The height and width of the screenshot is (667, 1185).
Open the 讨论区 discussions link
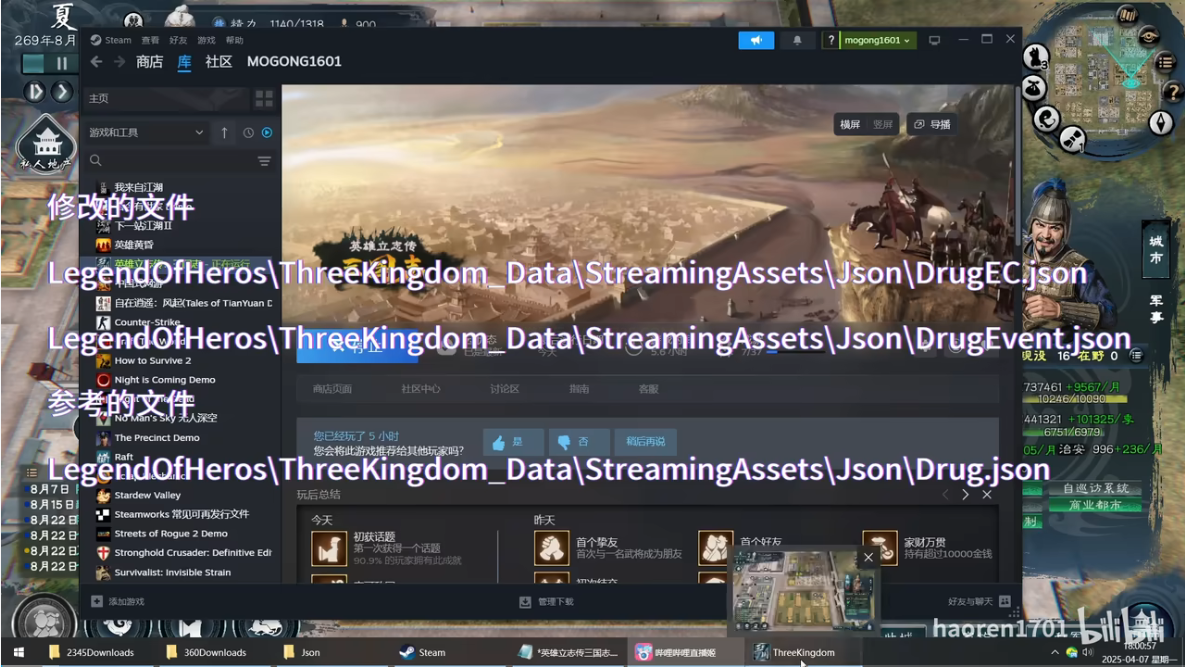point(504,389)
